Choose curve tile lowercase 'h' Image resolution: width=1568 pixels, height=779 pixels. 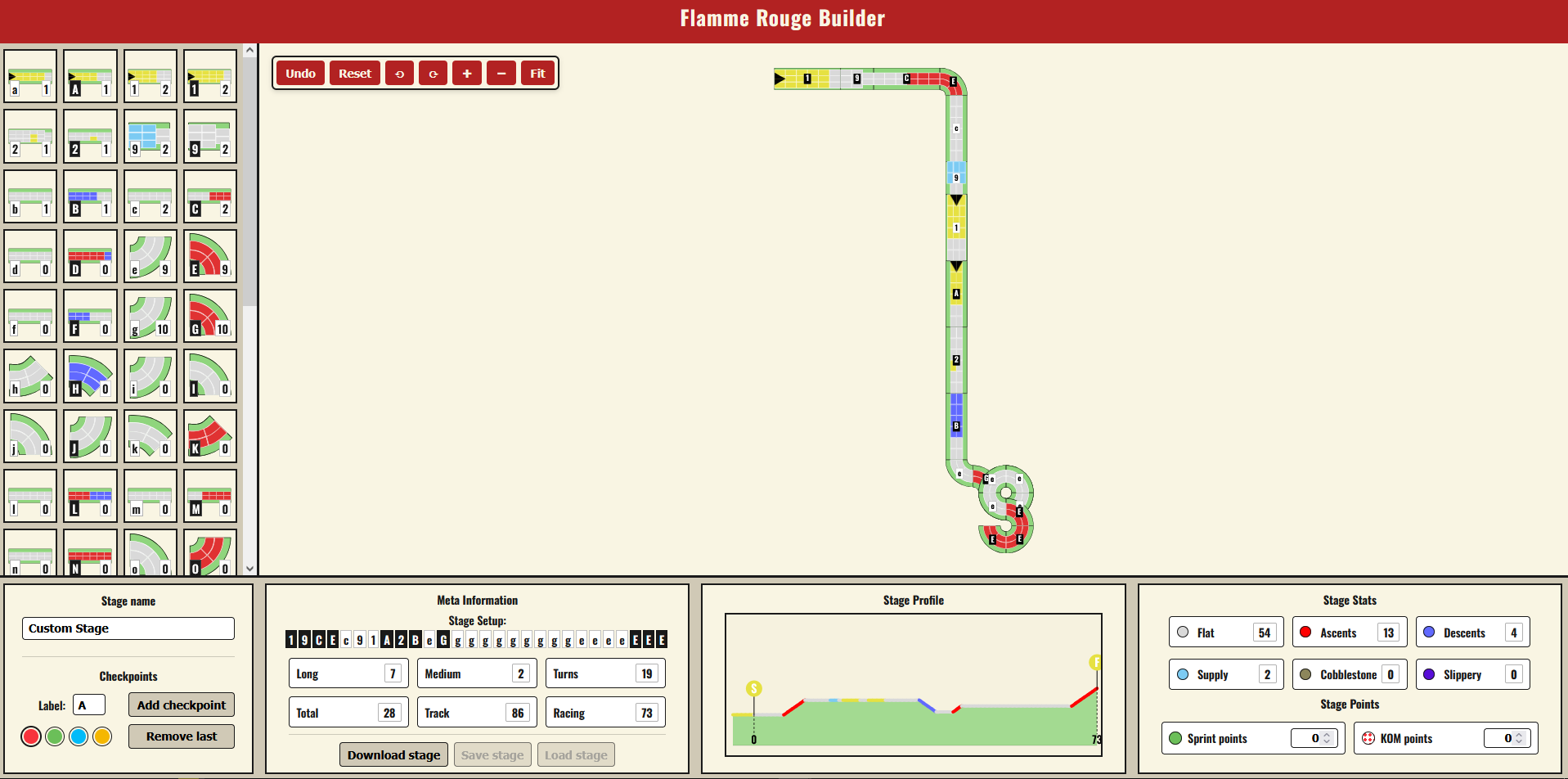pos(30,376)
